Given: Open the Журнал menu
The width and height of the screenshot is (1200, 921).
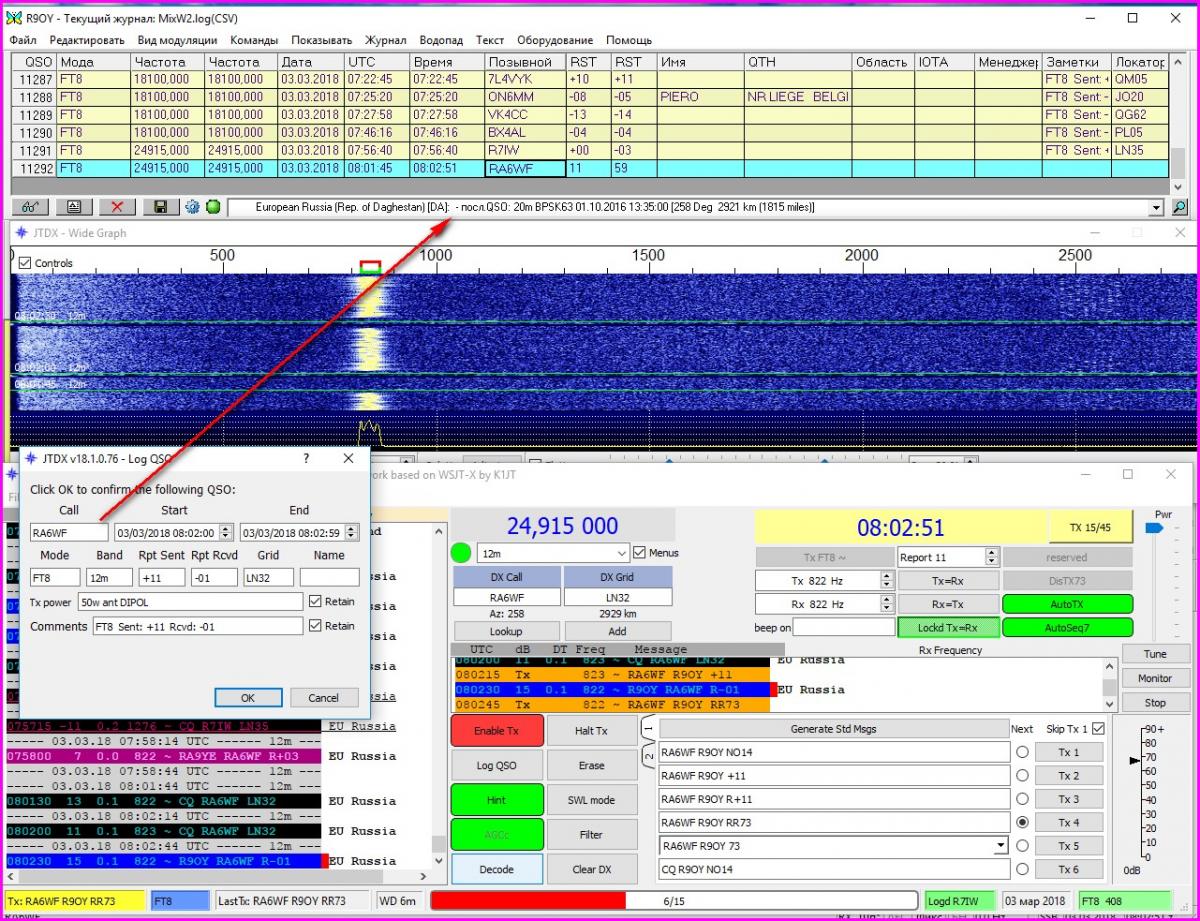Looking at the screenshot, I should pyautogui.click(x=385, y=40).
